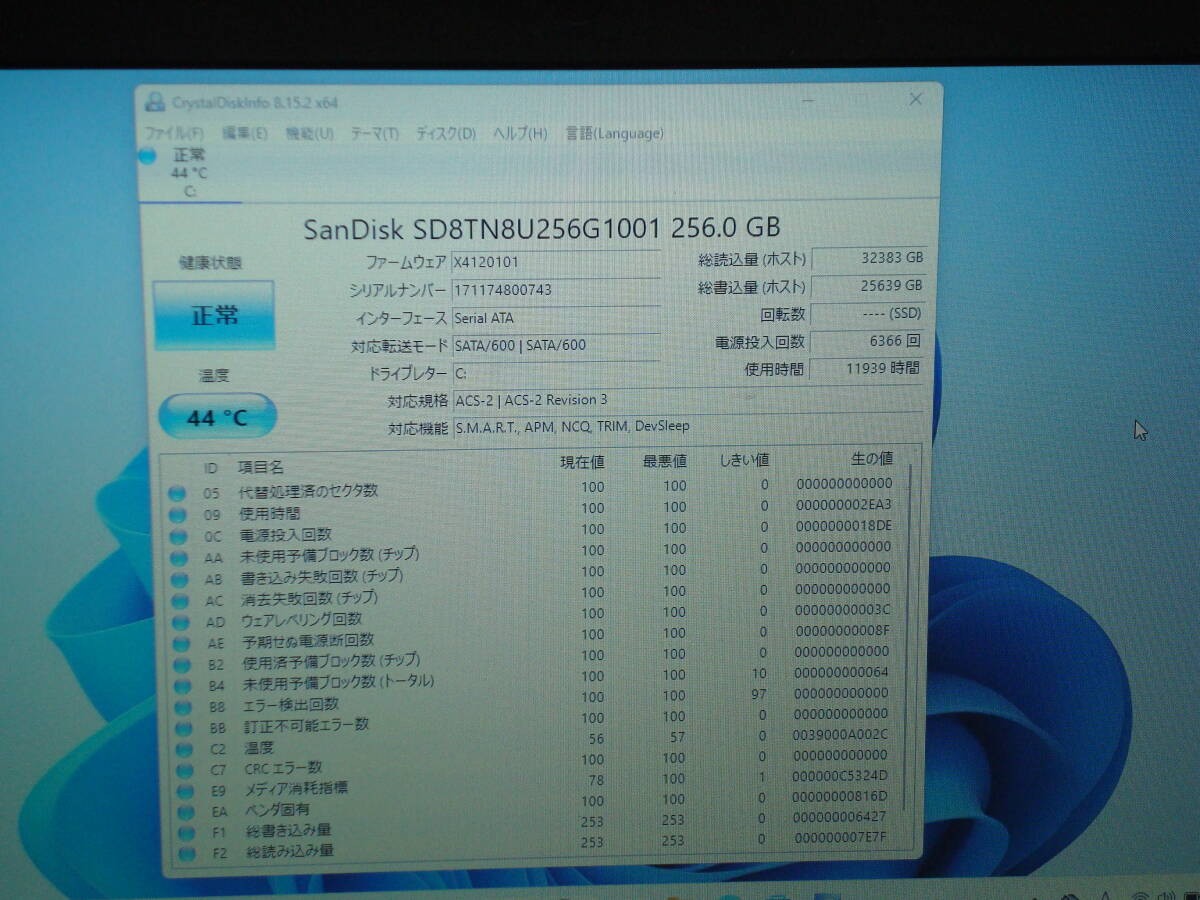Click status circle for ID C2 温度
This screenshot has width=1200, height=900.
click(182, 749)
